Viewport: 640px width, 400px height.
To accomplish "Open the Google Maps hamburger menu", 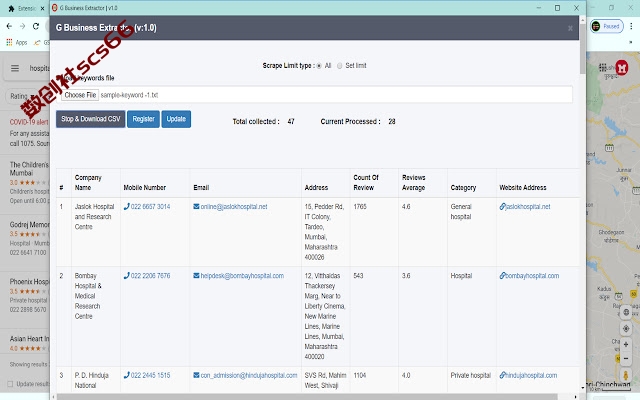I will [15, 68].
